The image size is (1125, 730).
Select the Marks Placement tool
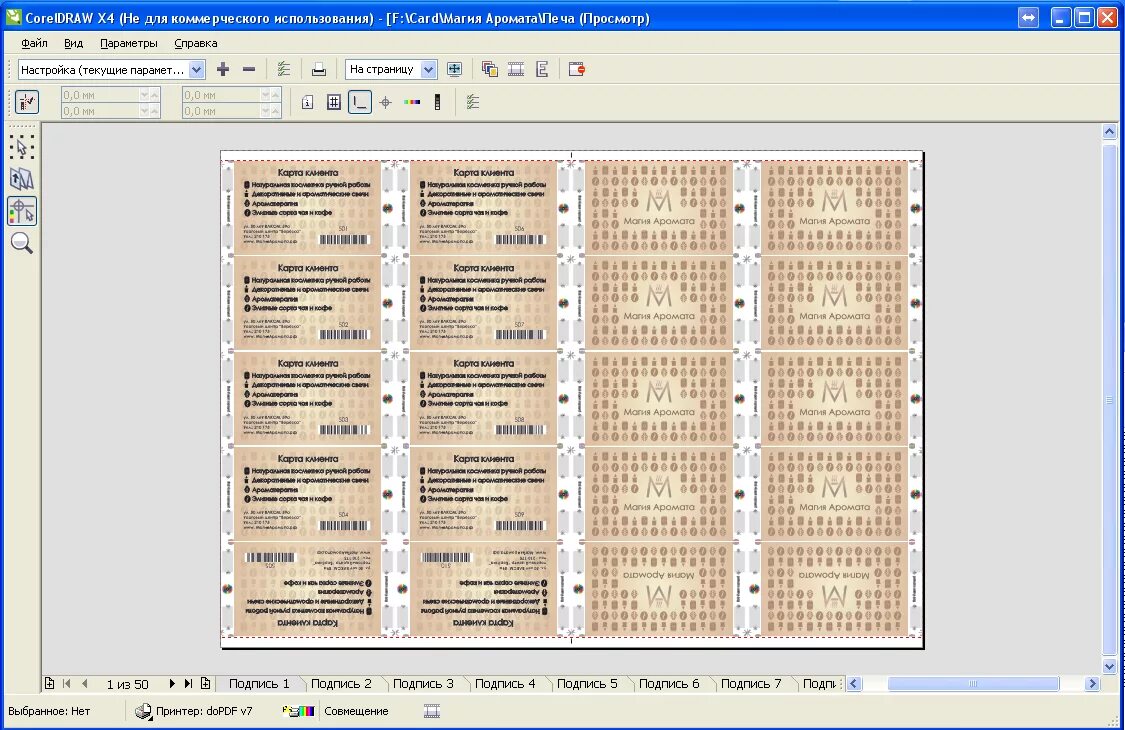(22, 211)
